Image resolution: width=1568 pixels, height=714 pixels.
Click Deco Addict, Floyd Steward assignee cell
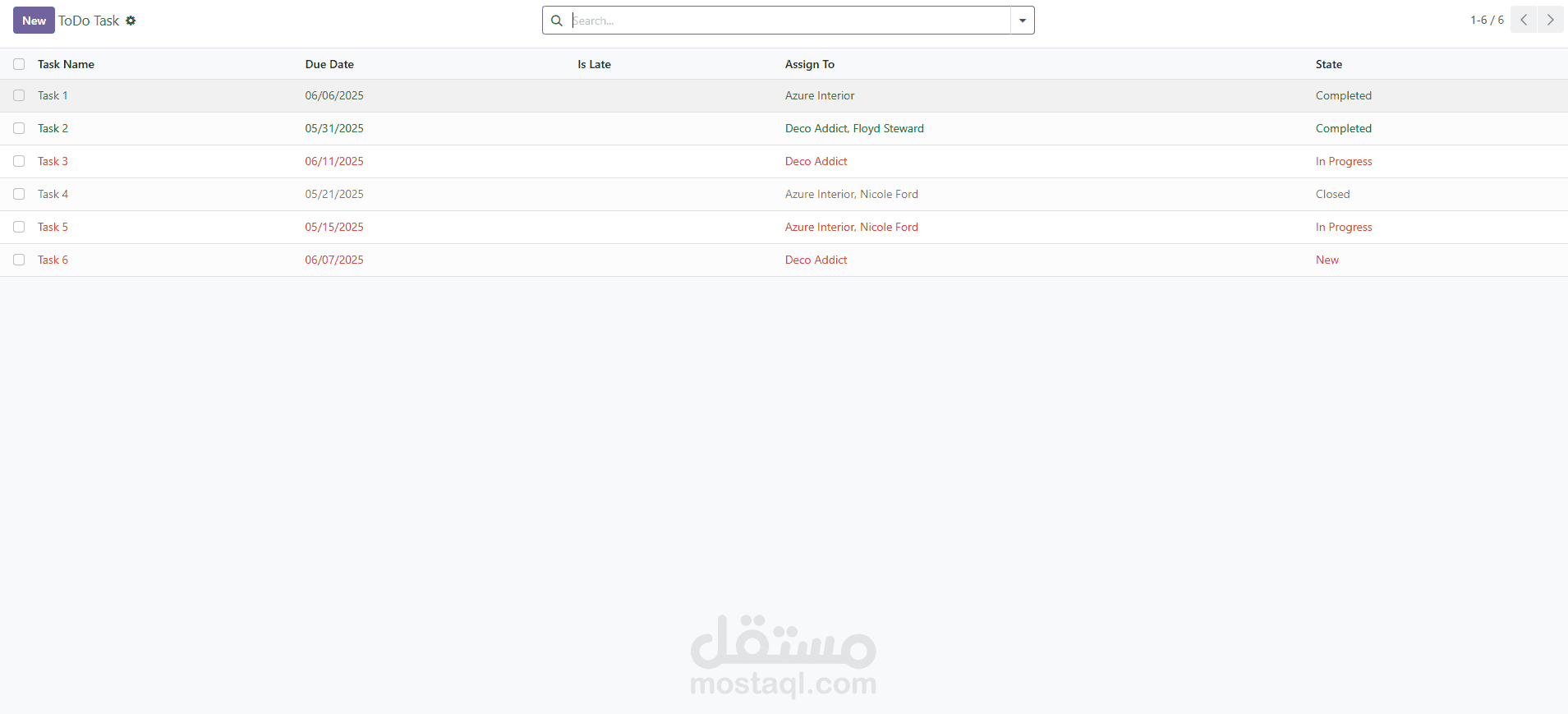[x=854, y=128]
